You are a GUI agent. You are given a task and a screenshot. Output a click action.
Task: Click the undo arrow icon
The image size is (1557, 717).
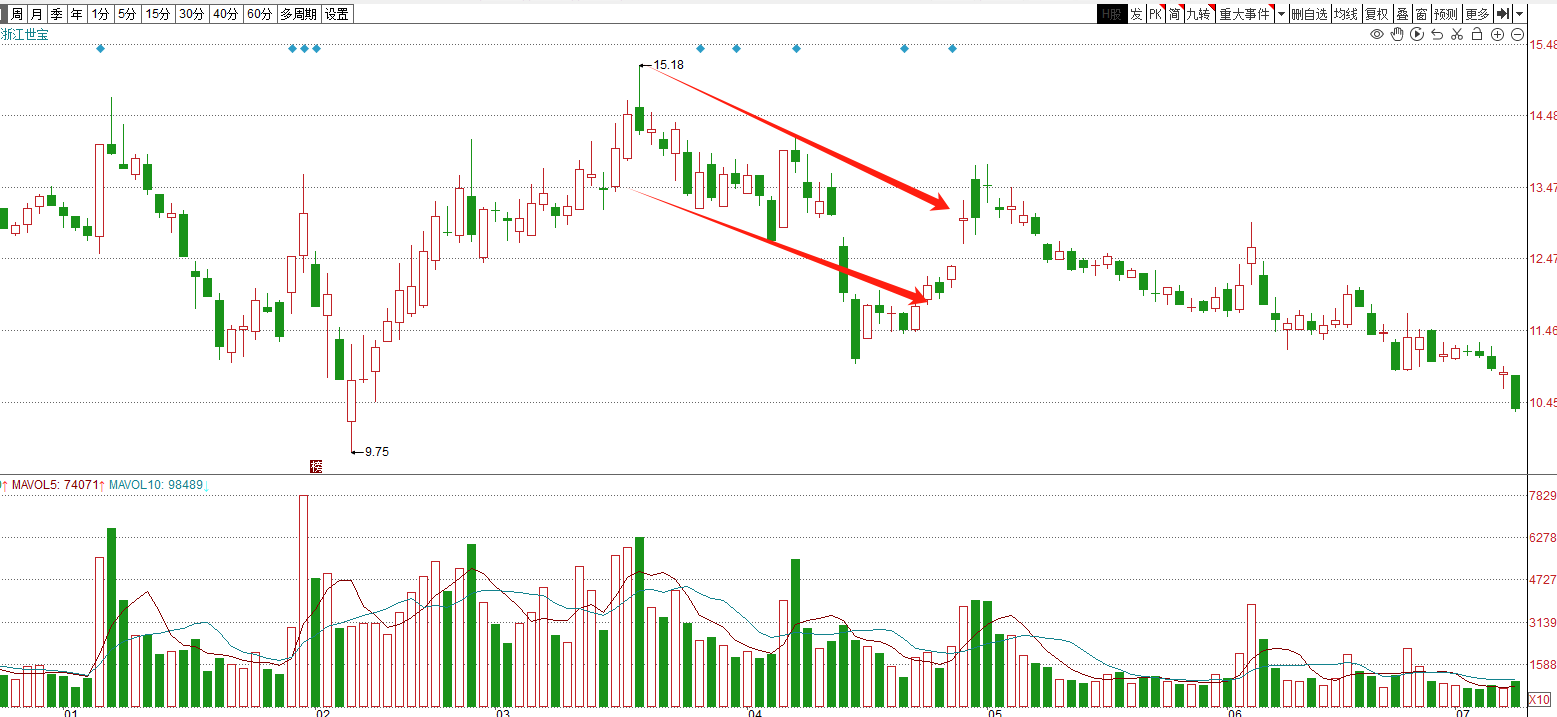point(1437,34)
